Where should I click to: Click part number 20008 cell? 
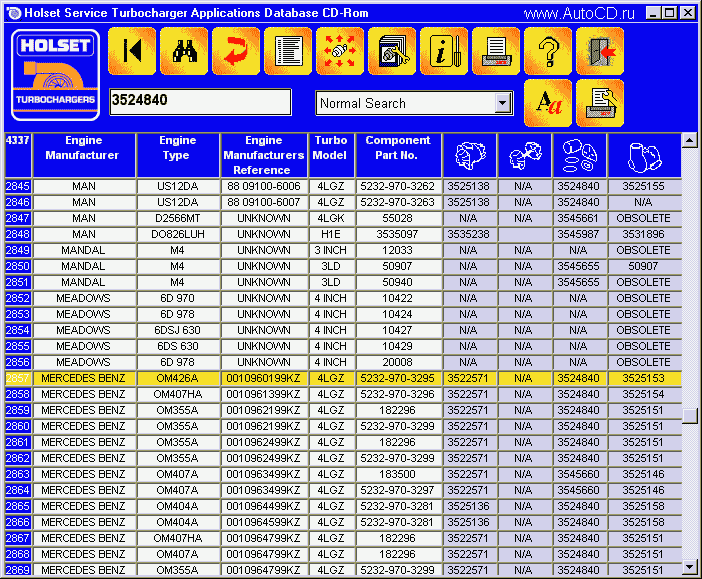click(398, 362)
